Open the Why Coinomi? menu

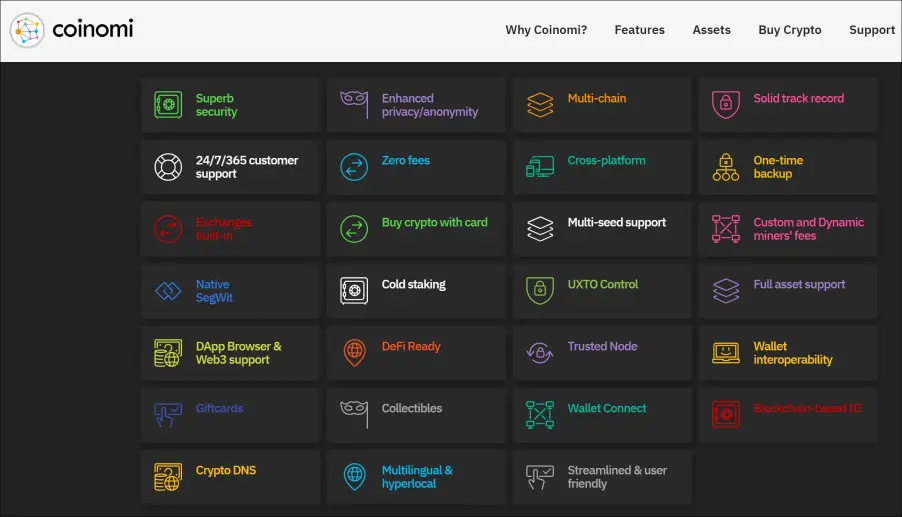click(x=546, y=30)
